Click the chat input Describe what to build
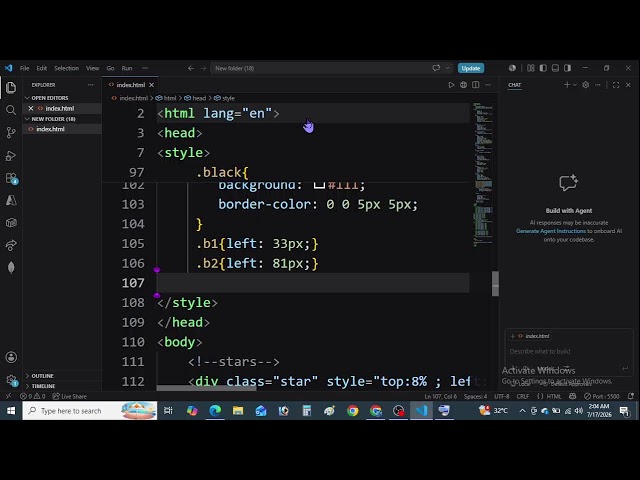 click(568, 351)
